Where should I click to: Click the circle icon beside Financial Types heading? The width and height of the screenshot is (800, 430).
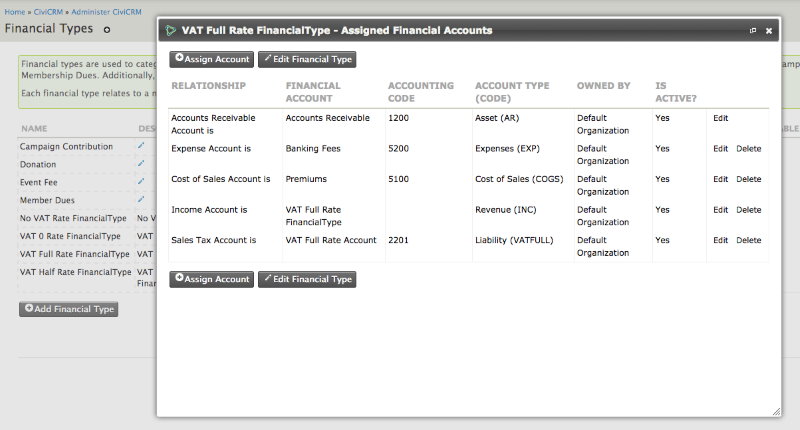tap(107, 30)
